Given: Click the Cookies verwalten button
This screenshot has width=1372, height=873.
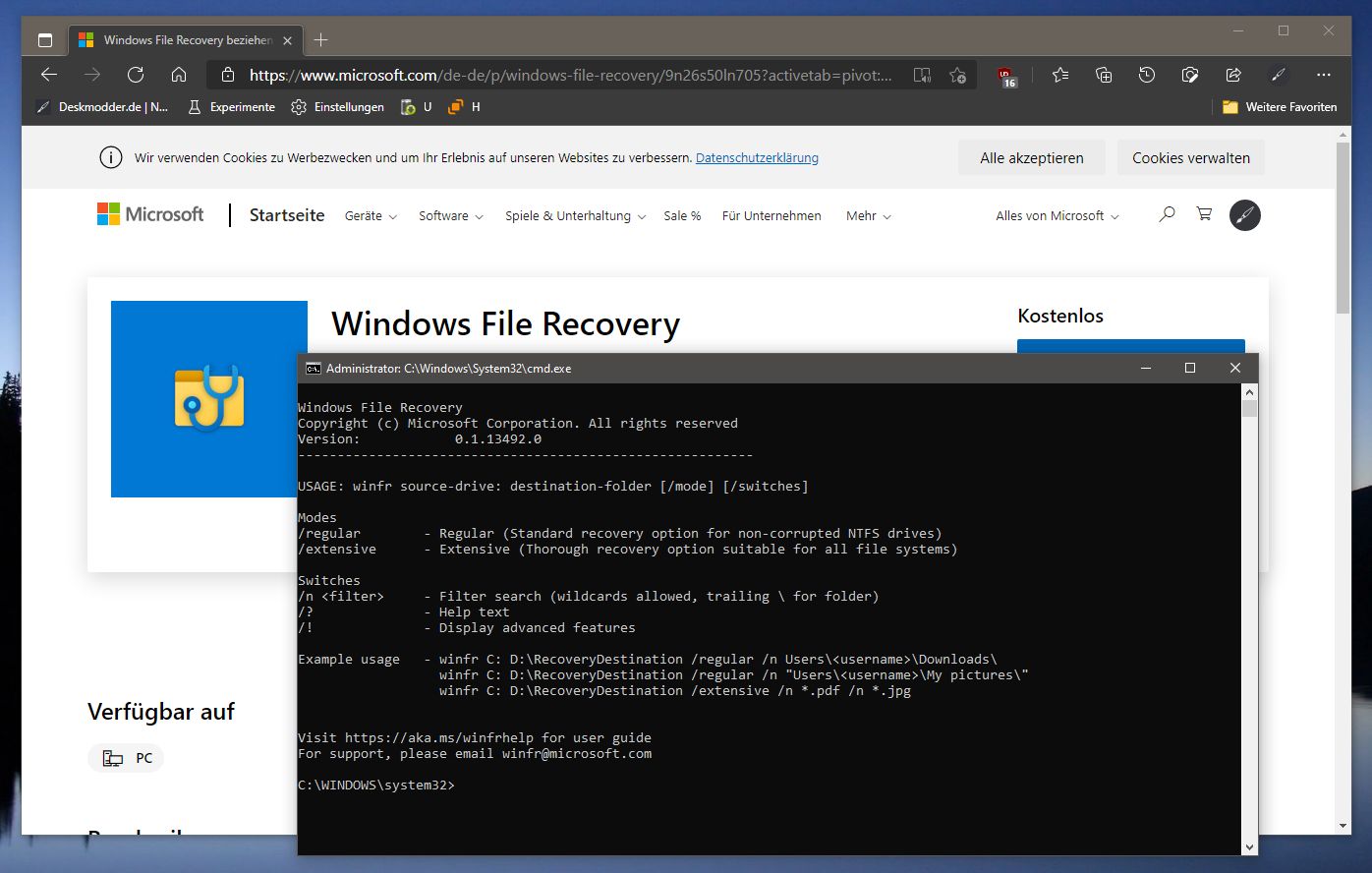Looking at the screenshot, I should (1191, 157).
